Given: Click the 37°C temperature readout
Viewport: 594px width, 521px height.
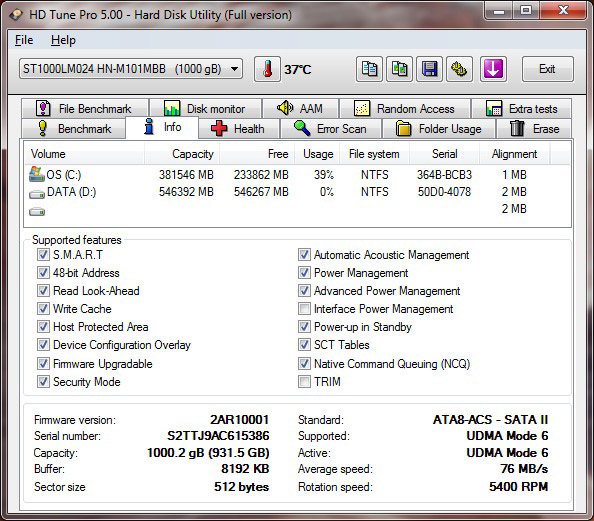Looking at the screenshot, I should [298, 69].
